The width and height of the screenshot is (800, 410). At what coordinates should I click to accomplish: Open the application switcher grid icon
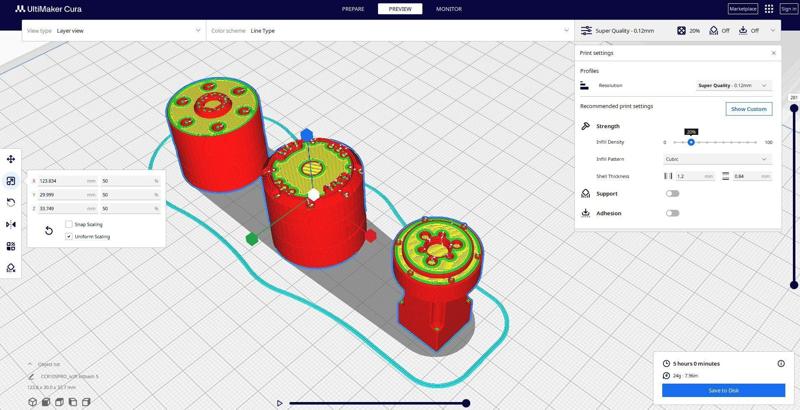769,9
